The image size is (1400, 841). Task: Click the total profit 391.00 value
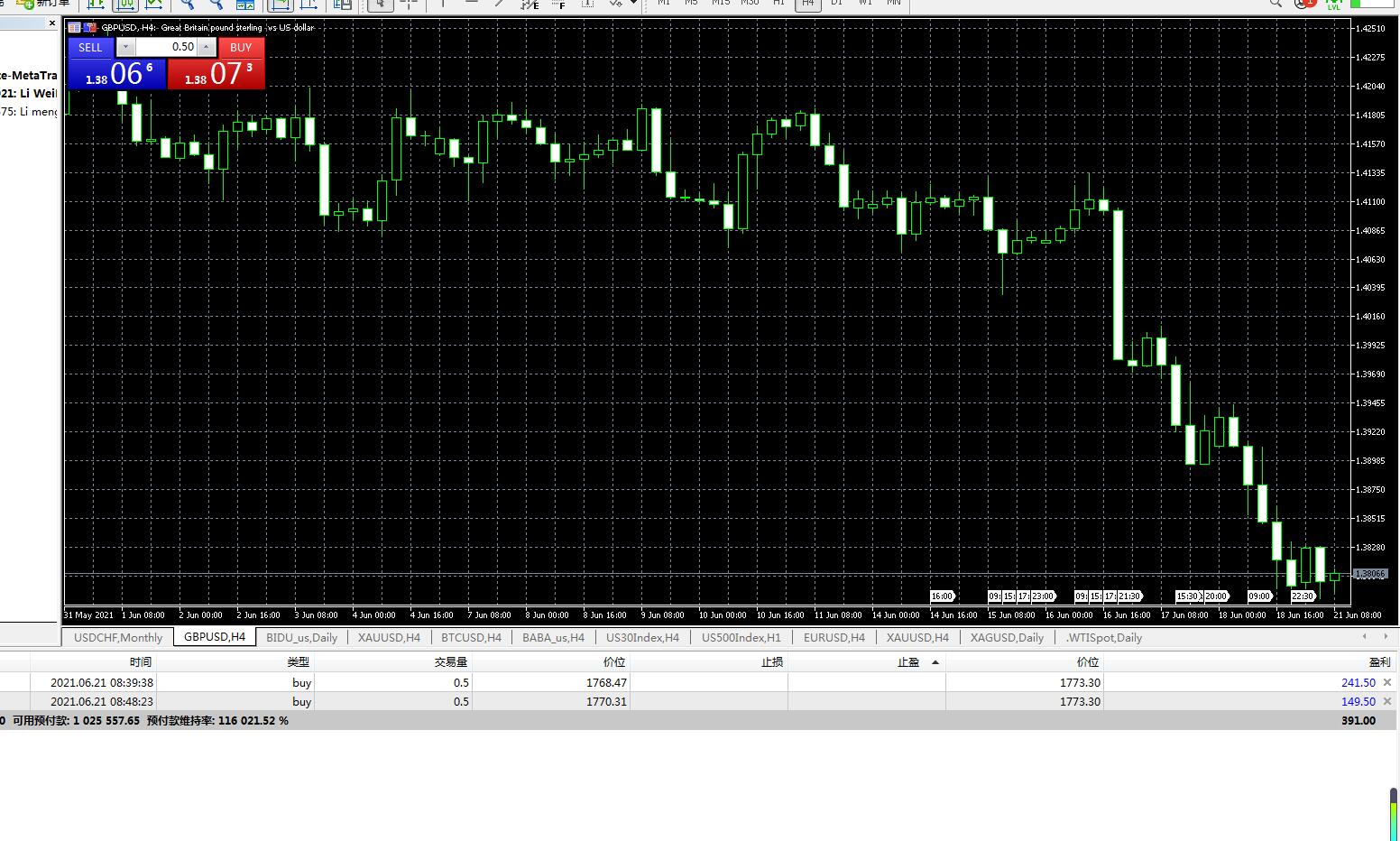(1358, 720)
